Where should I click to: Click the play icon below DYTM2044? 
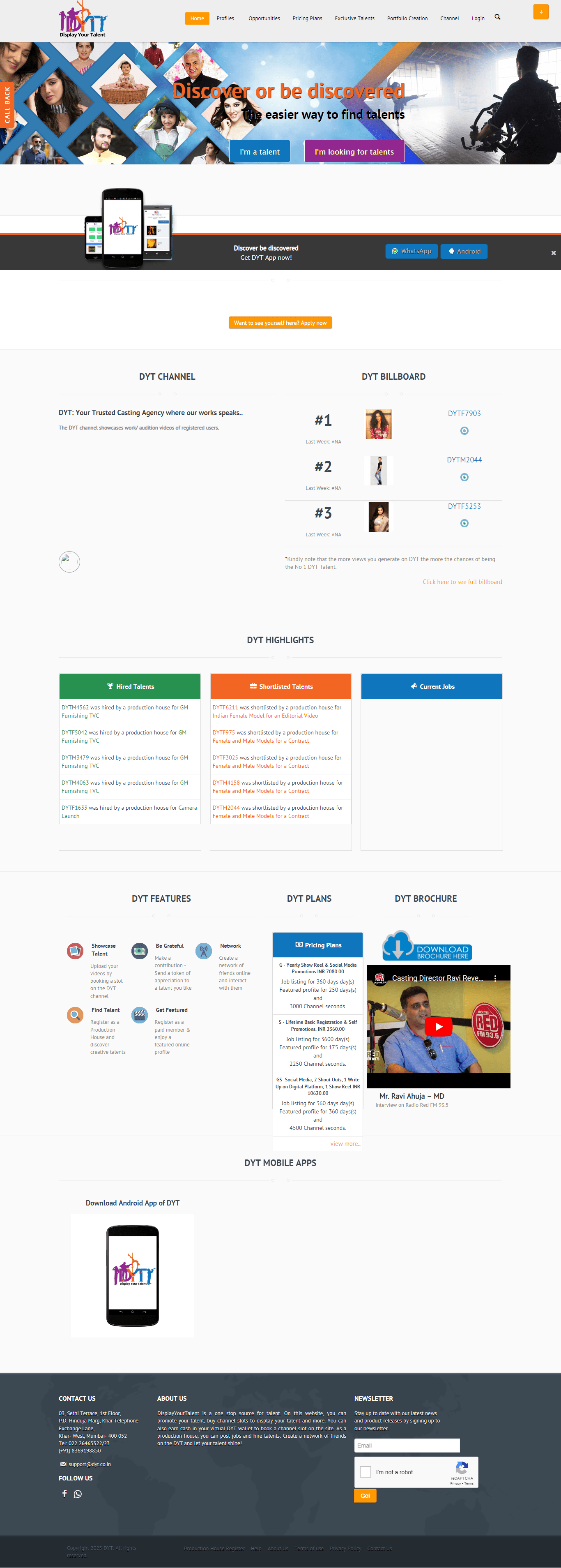click(x=464, y=477)
